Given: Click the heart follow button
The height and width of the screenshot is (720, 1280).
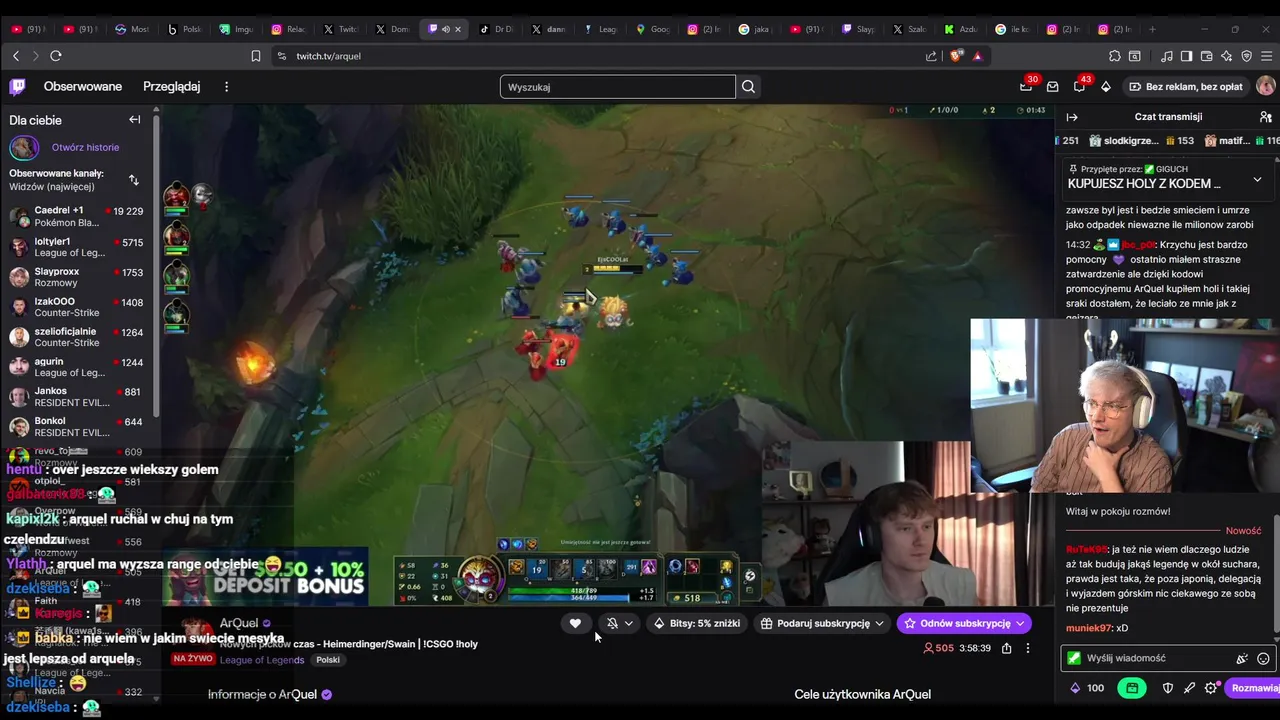Looking at the screenshot, I should click(575, 623).
